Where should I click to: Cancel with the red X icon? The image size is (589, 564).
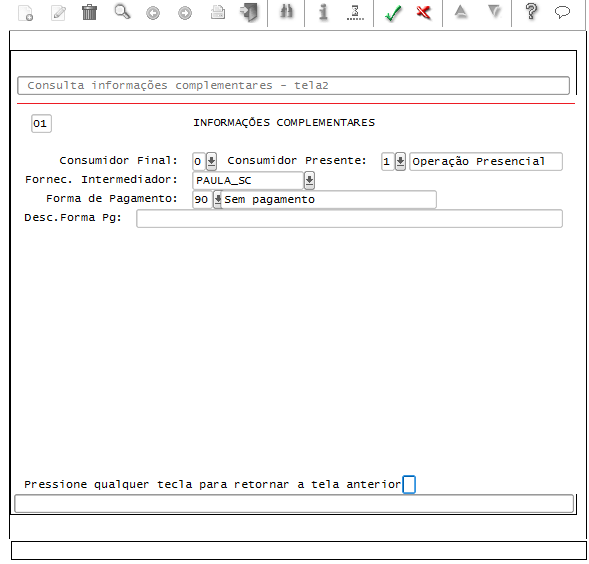tap(424, 12)
